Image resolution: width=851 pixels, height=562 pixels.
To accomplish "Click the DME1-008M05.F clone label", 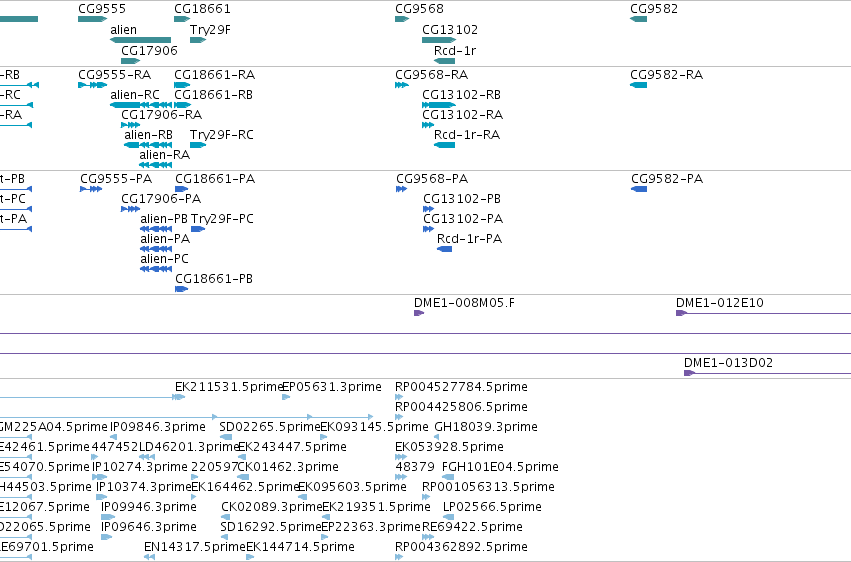I will 465,303.
